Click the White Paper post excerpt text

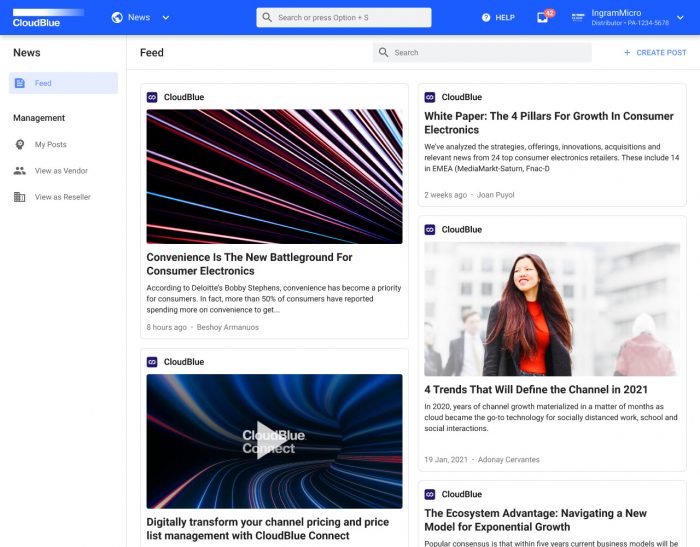coord(552,158)
